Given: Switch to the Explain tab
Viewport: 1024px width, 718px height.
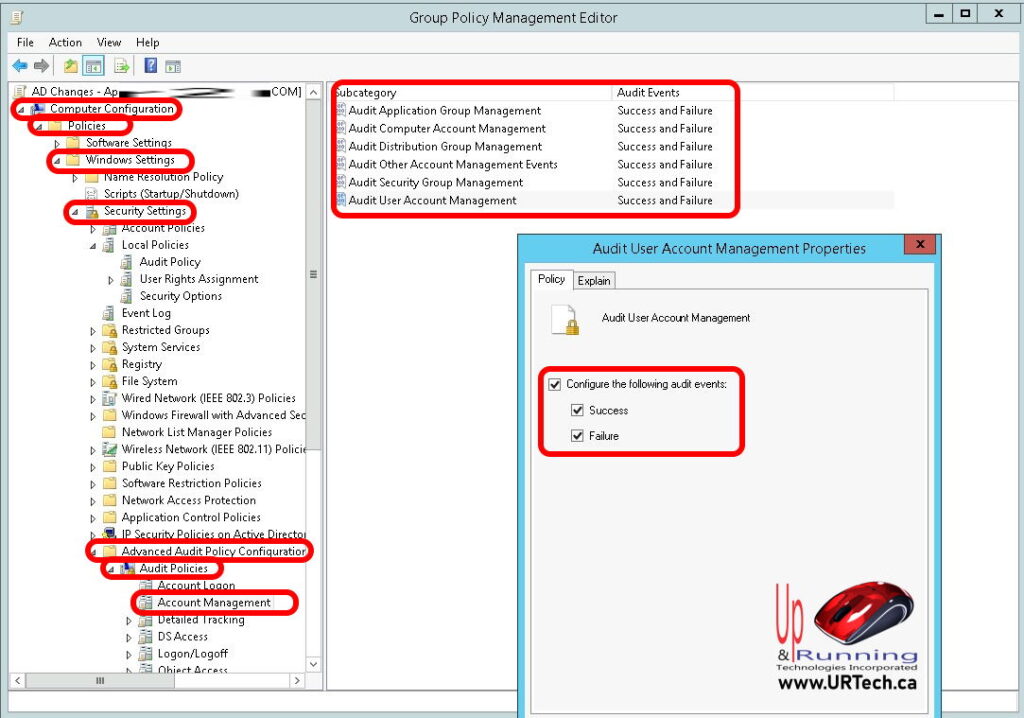Looking at the screenshot, I should click(x=594, y=280).
